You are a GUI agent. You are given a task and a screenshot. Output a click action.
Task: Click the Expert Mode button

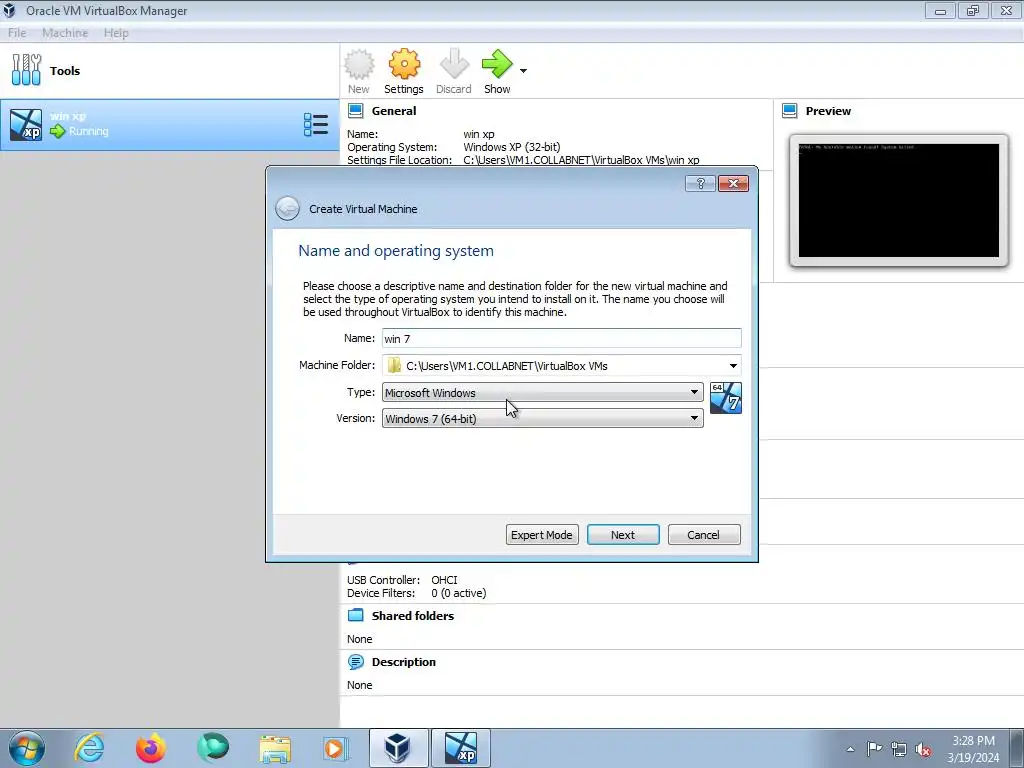pos(542,535)
